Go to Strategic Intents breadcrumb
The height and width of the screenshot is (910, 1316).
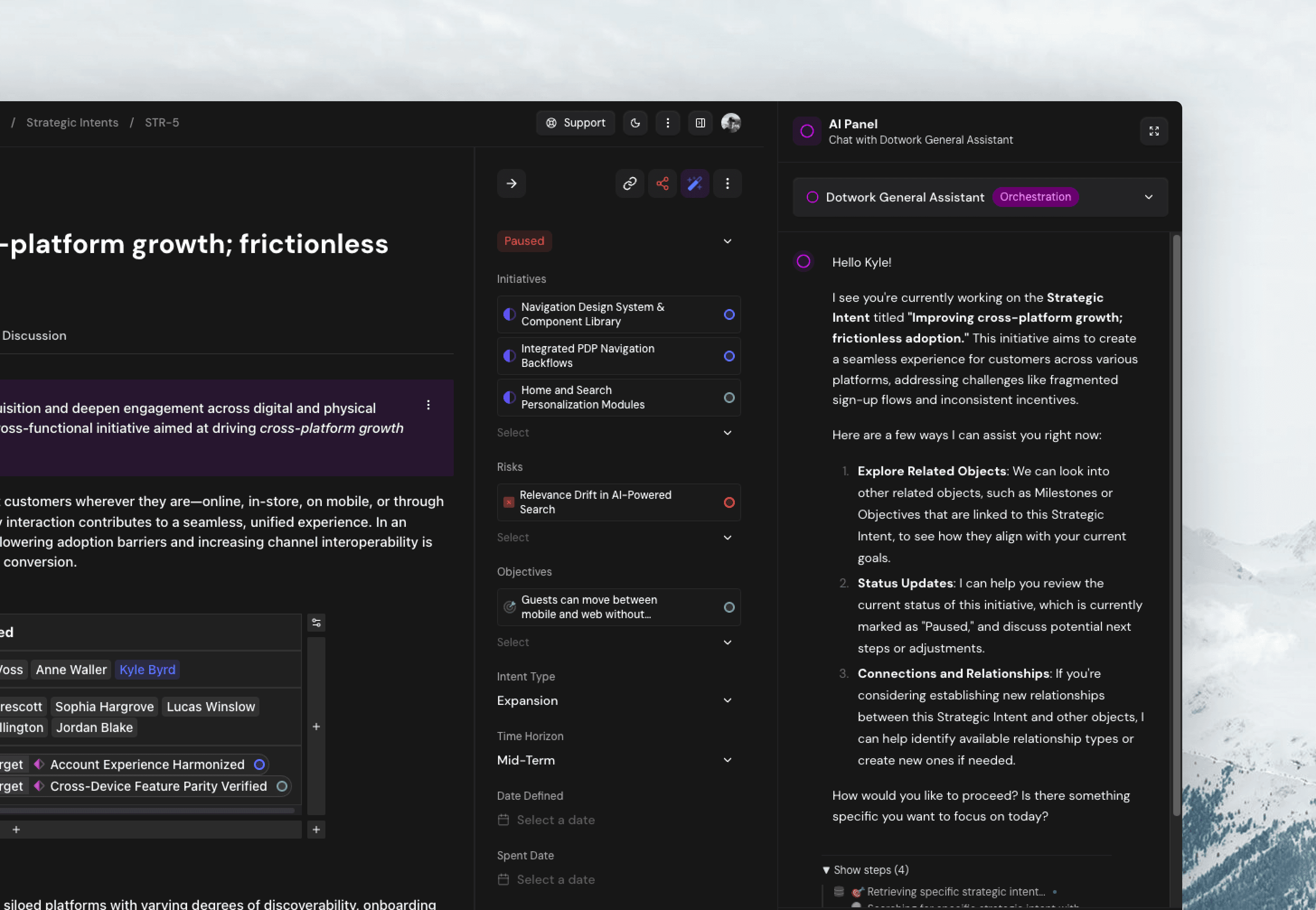[x=72, y=122]
